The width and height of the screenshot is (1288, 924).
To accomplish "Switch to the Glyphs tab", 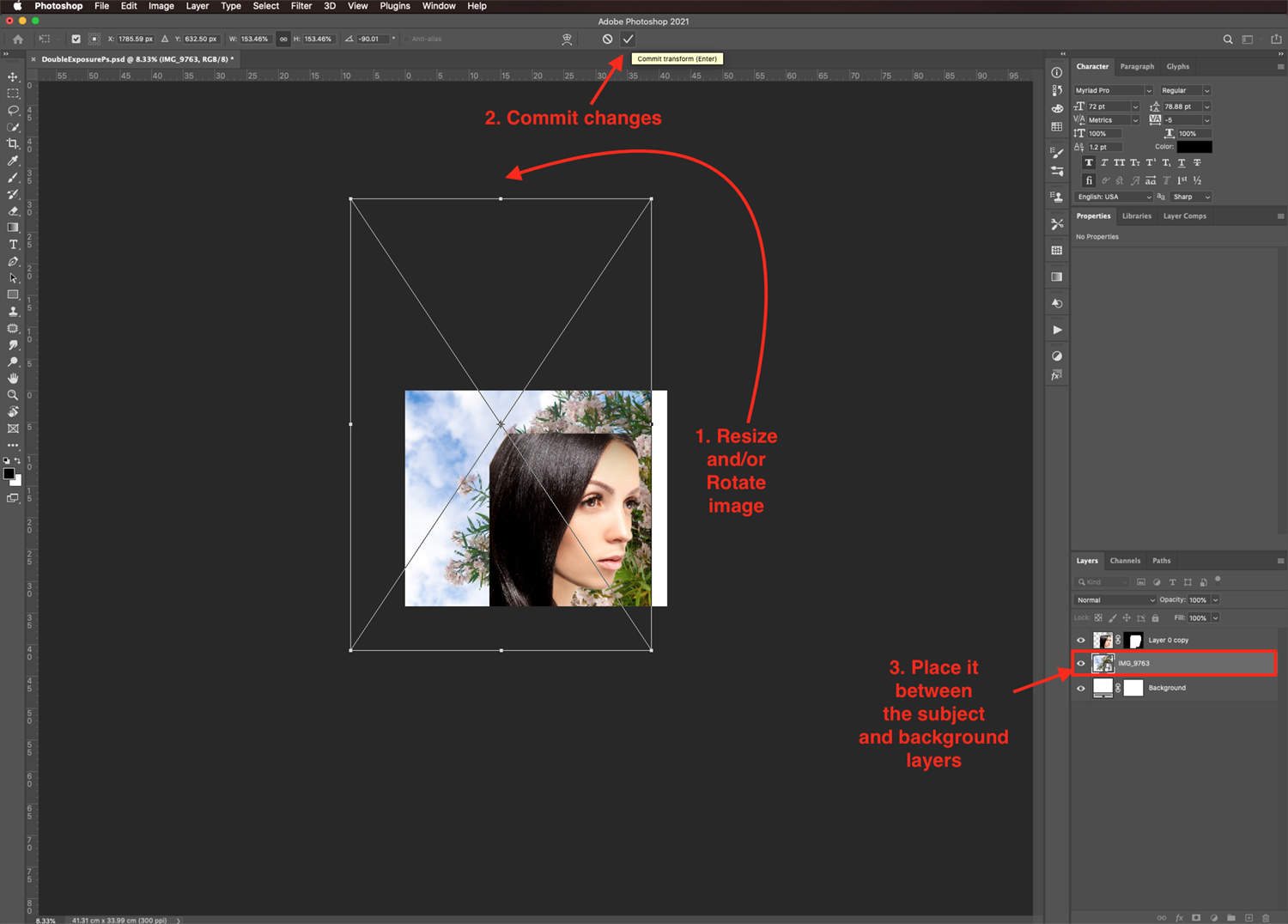I will (1177, 66).
